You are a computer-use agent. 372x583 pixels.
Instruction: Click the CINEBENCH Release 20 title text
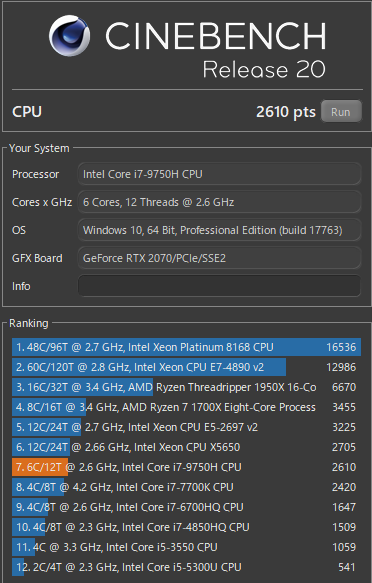(216, 49)
